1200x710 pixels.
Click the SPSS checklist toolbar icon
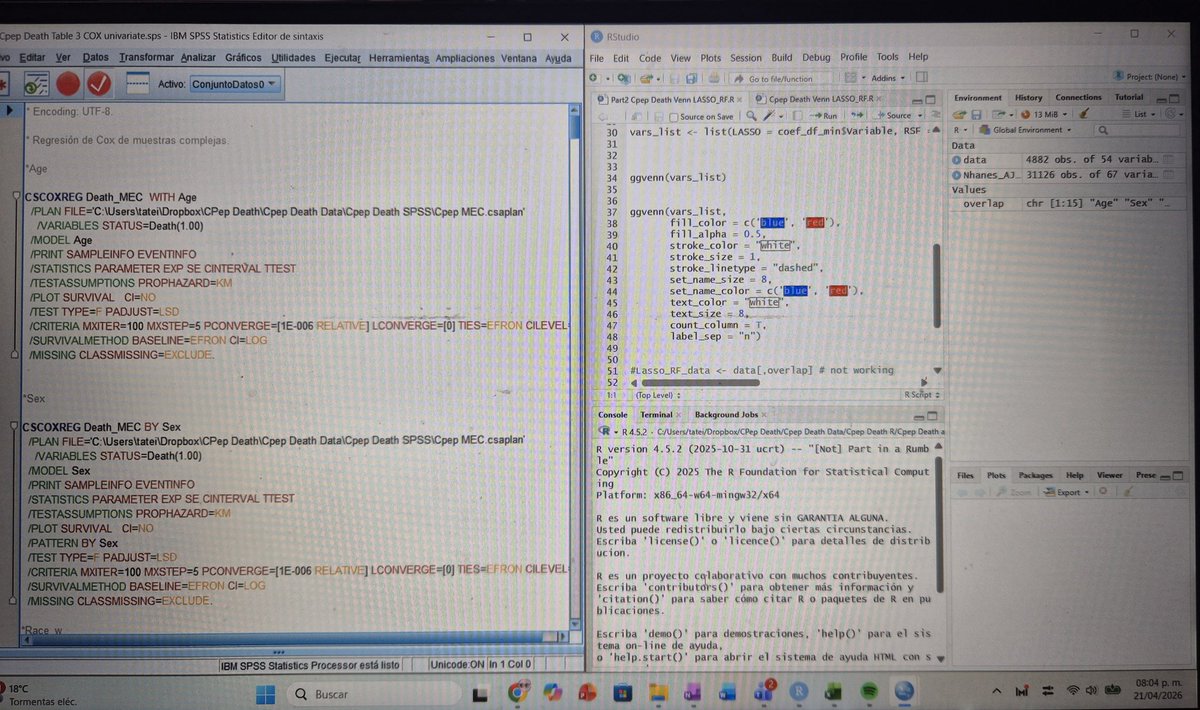37,84
